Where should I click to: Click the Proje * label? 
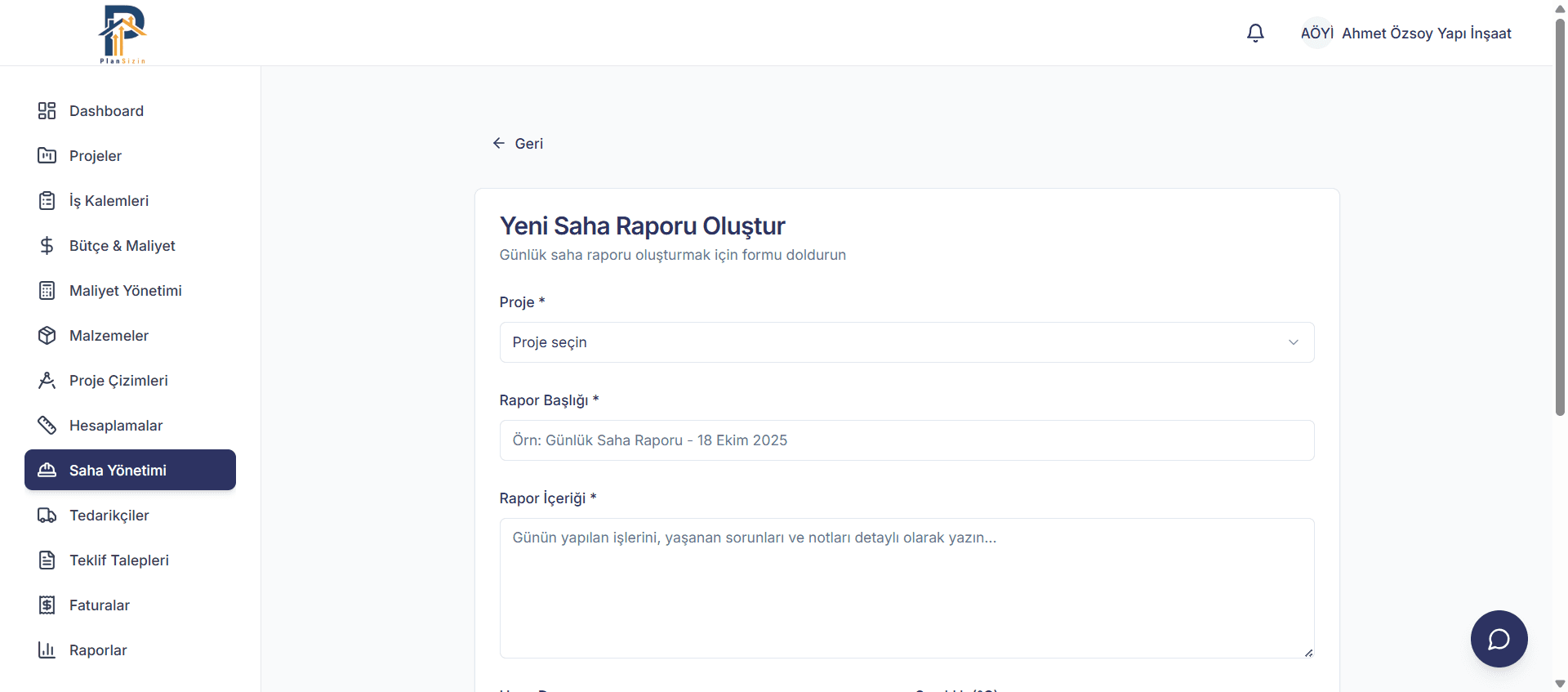[522, 302]
